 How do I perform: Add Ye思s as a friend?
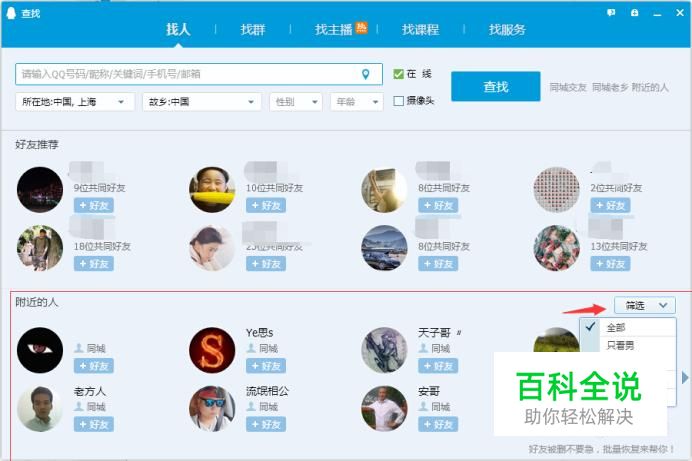[x=266, y=366]
